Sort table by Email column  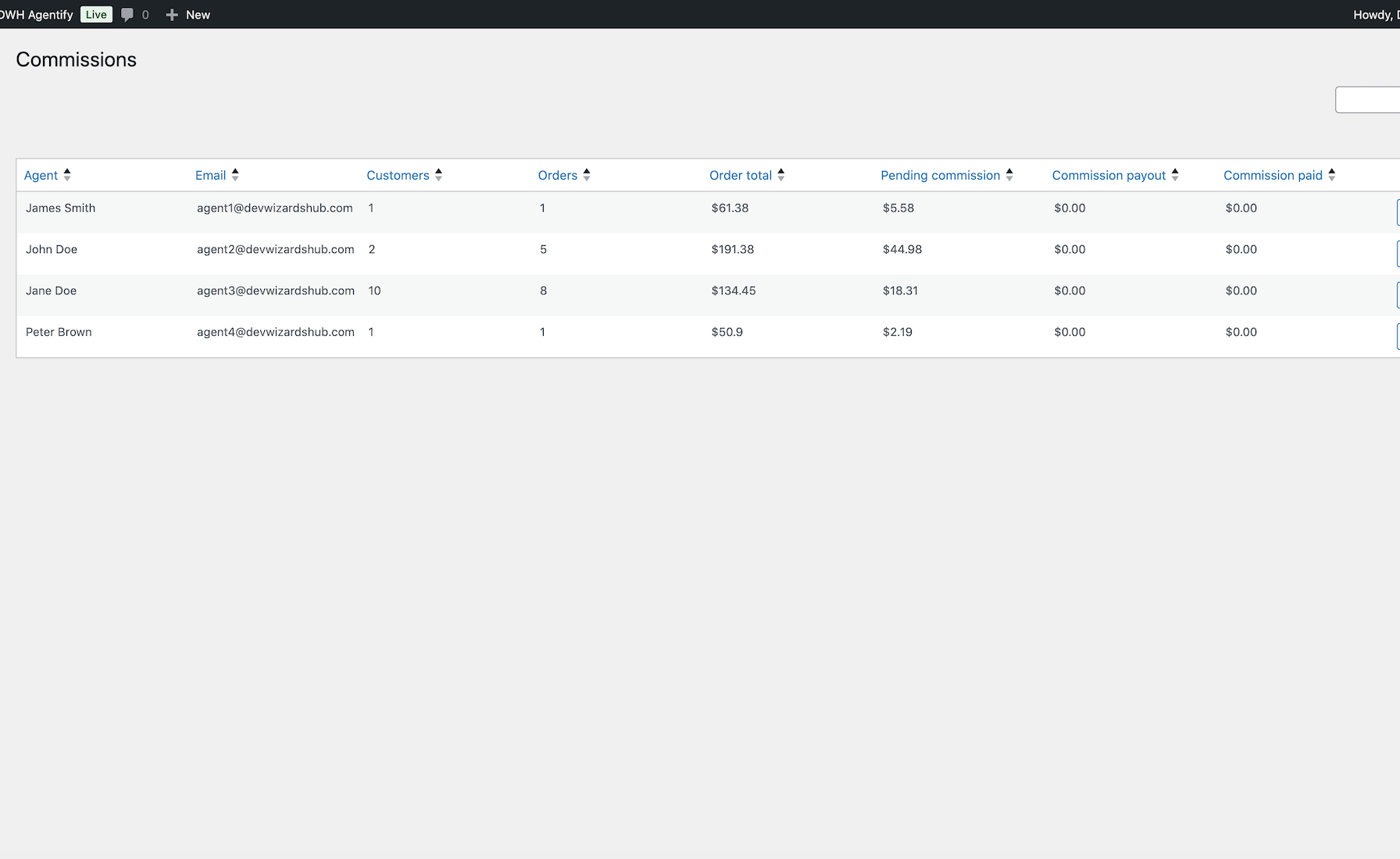pyautogui.click(x=211, y=176)
